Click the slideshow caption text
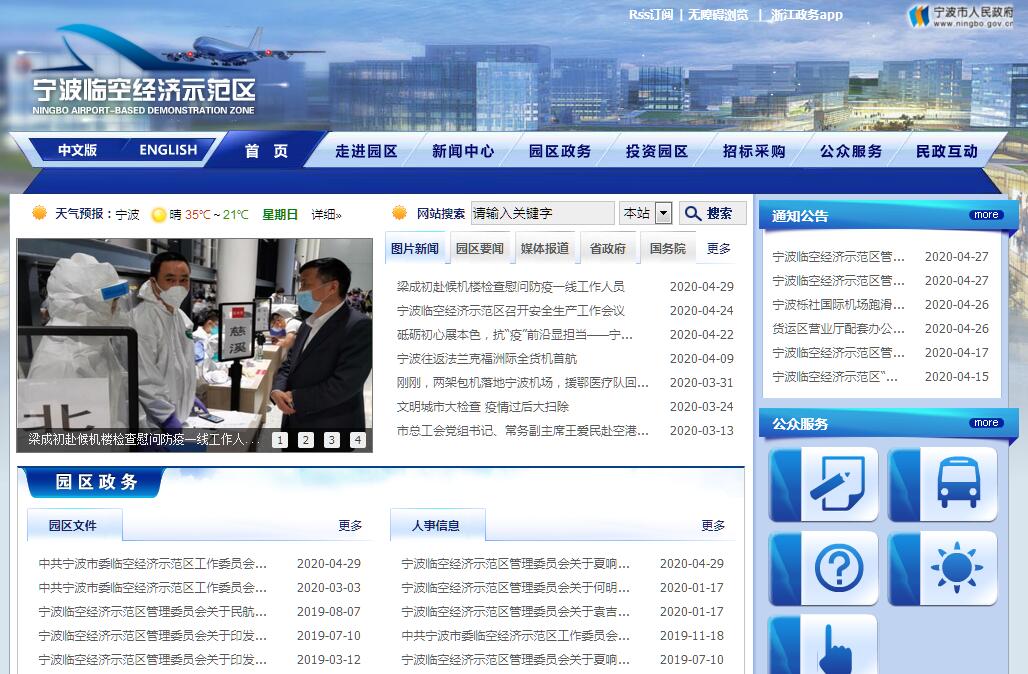The height and width of the screenshot is (674, 1028). tap(143, 439)
